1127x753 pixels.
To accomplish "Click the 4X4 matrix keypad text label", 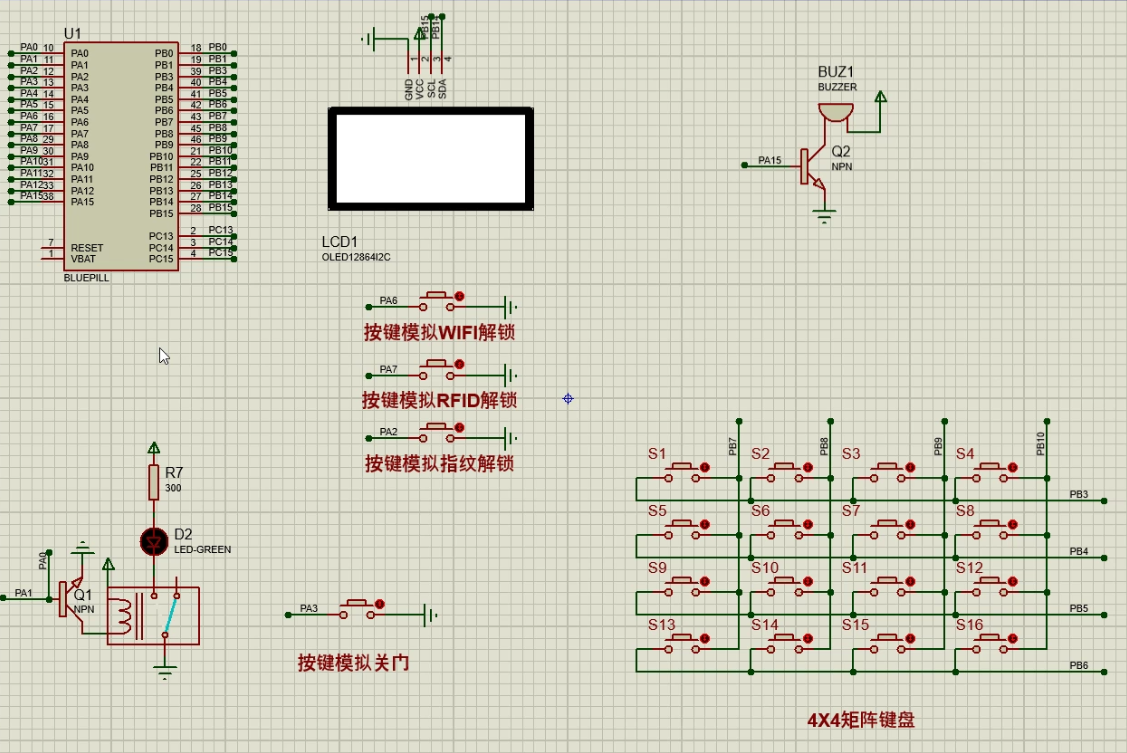I will [x=861, y=719].
